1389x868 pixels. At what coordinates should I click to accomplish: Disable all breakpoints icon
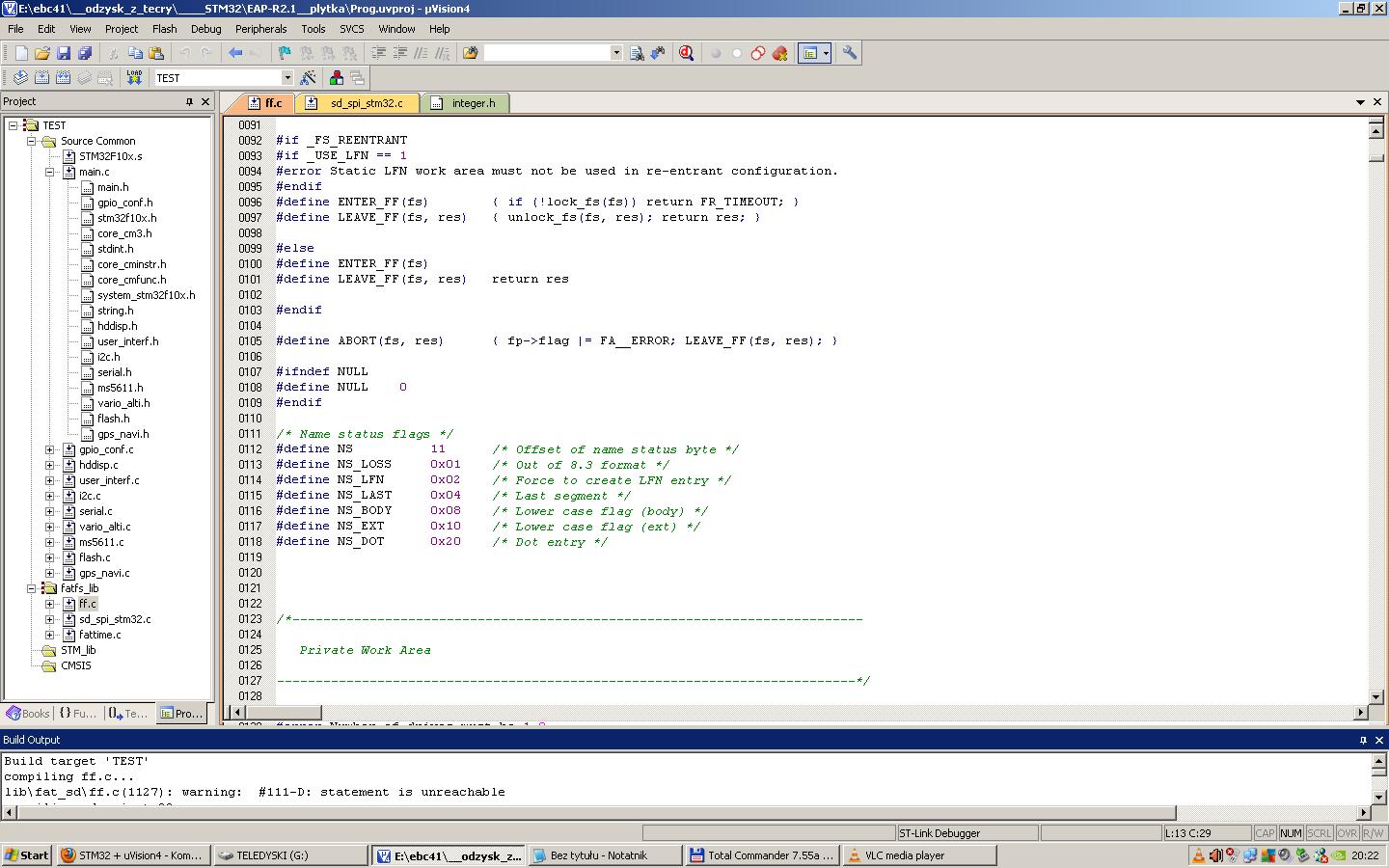758,53
